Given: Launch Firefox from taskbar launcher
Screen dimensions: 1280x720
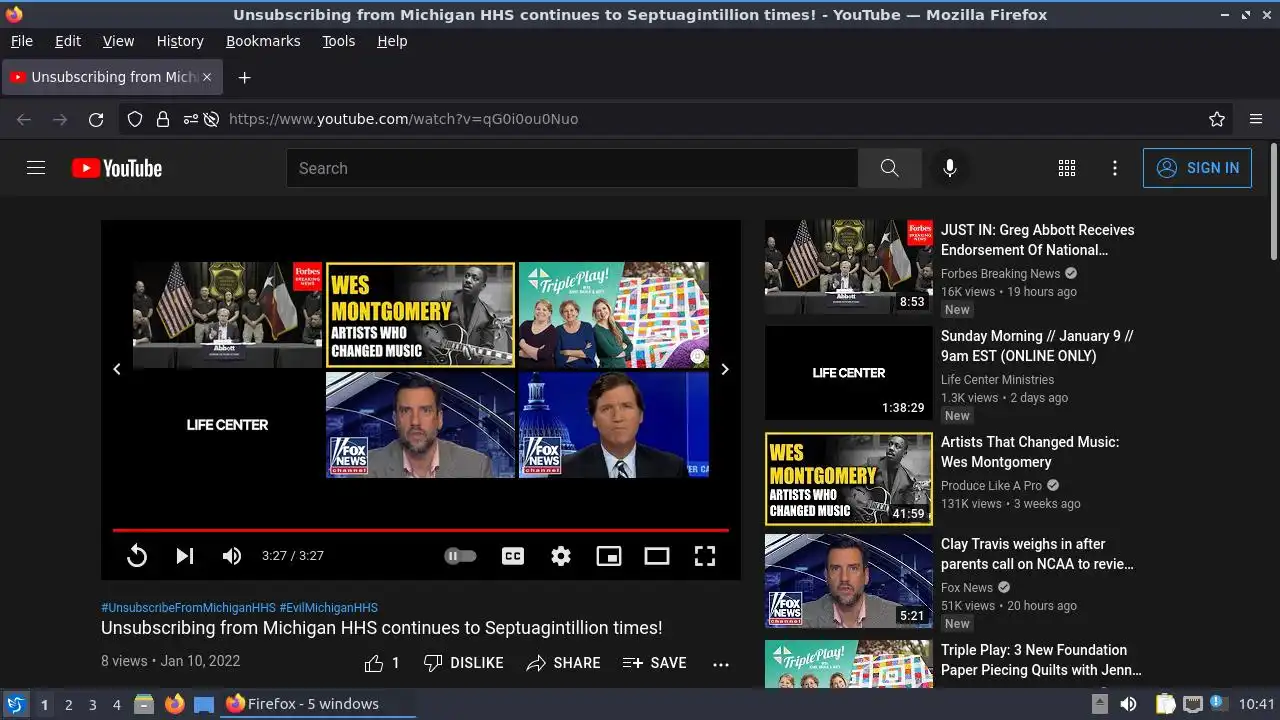Looking at the screenshot, I should coord(174,704).
